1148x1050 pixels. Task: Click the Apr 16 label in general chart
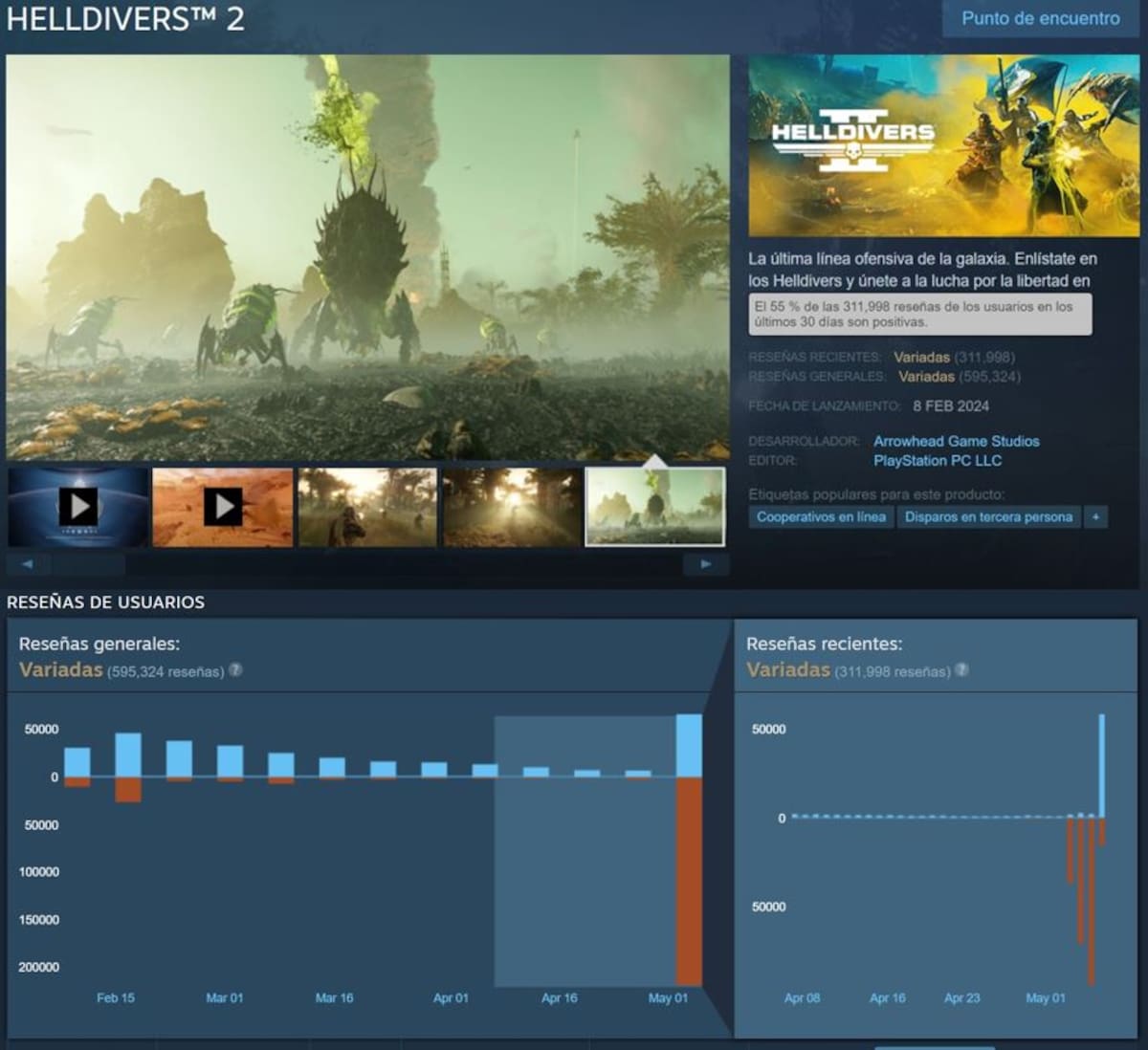(560, 997)
